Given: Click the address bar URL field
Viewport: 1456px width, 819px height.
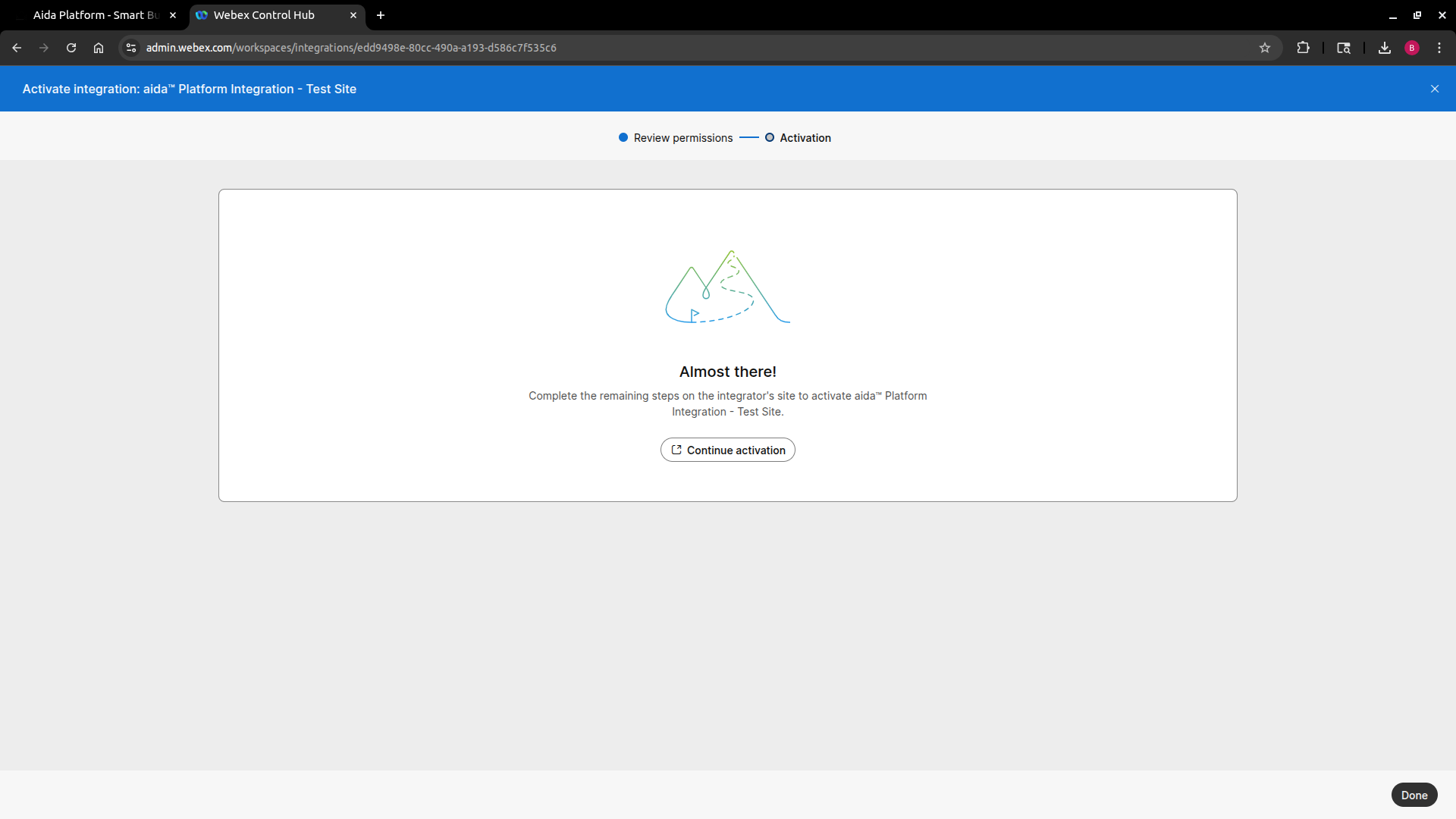Looking at the screenshot, I should coord(682,48).
